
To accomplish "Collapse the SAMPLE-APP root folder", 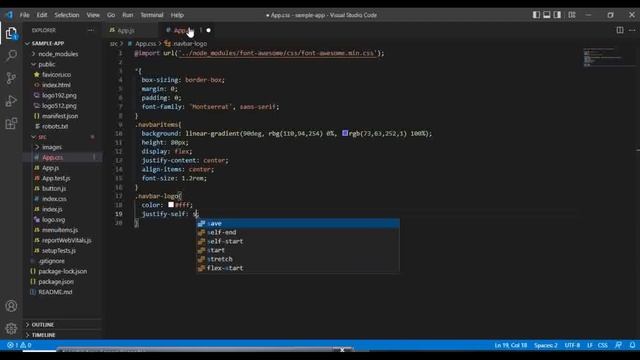I will pyautogui.click(x=48, y=43).
